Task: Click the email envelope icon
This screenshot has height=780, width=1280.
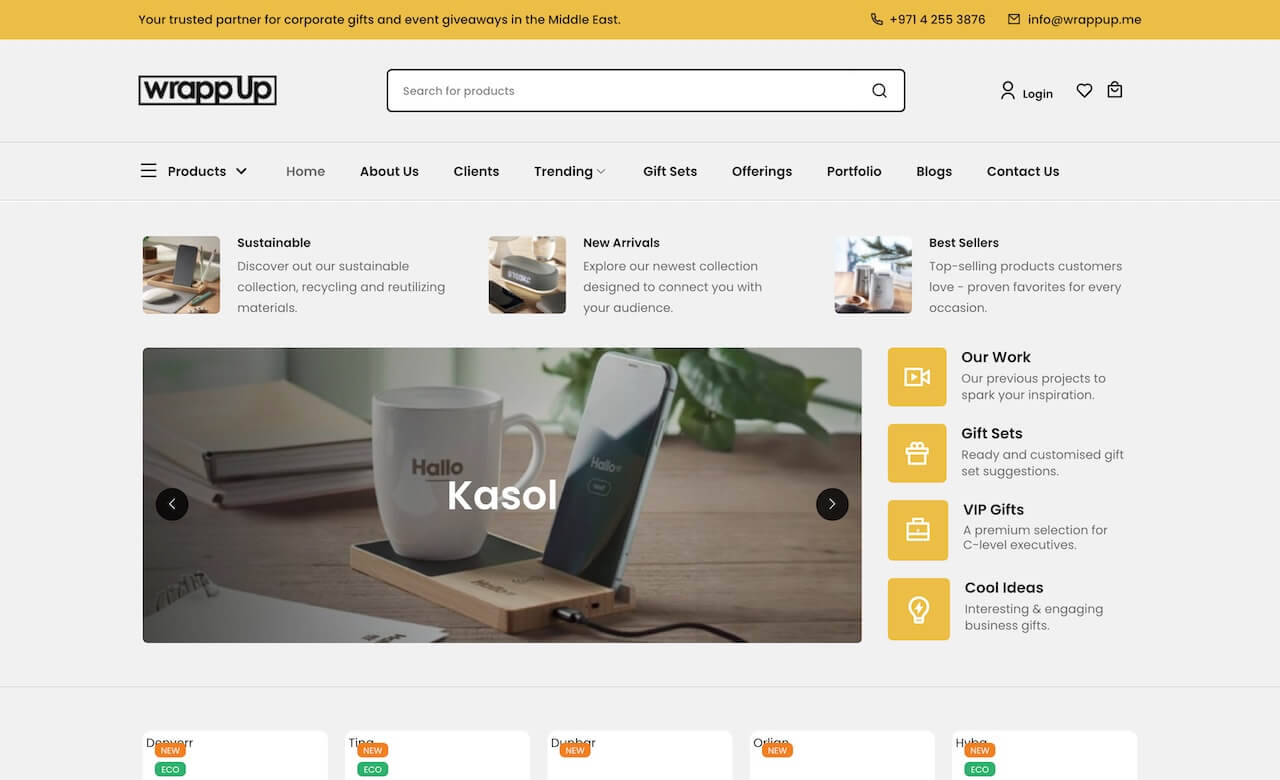Action: pyautogui.click(x=1014, y=19)
